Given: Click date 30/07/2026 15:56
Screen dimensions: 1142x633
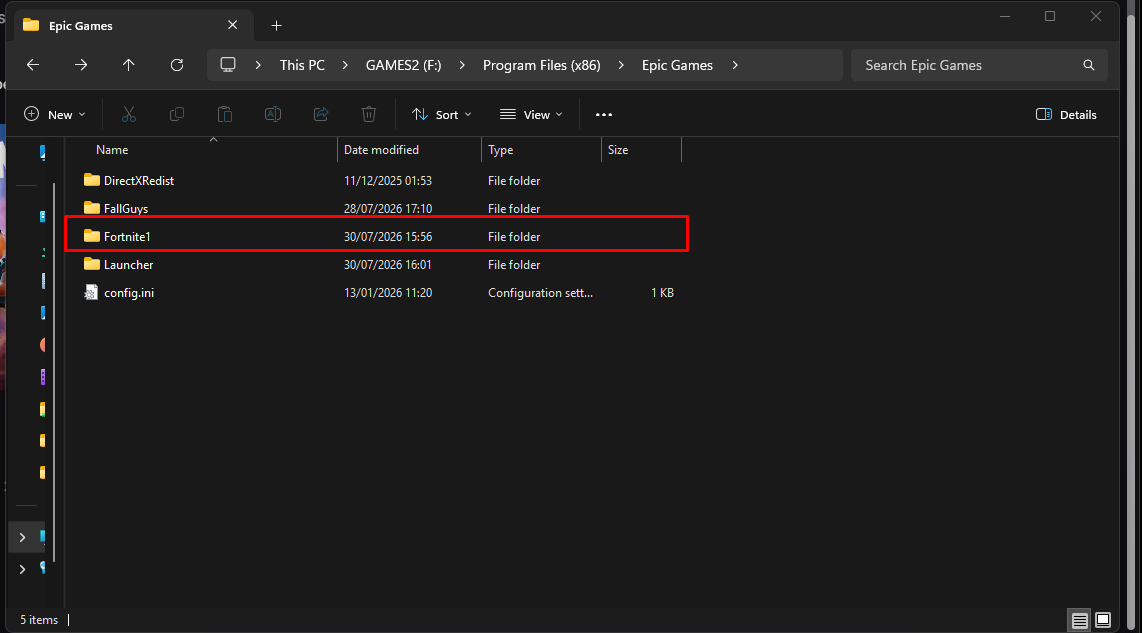Looking at the screenshot, I should [x=387, y=236].
